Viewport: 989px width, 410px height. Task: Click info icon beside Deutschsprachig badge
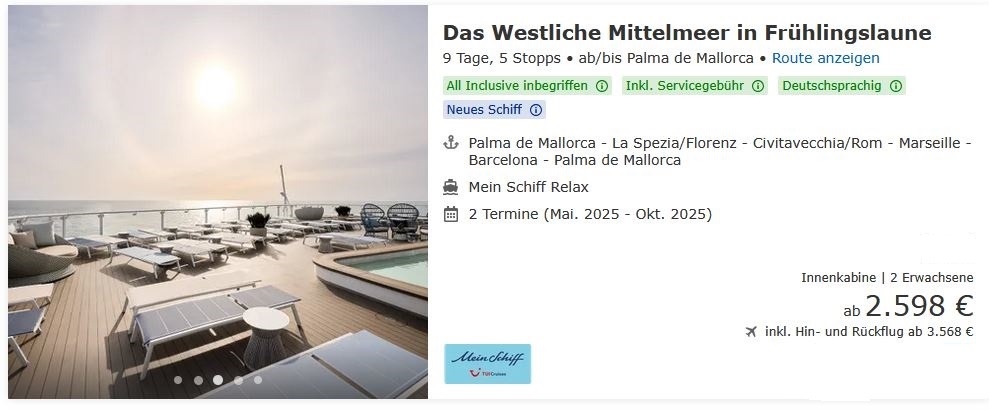896,86
